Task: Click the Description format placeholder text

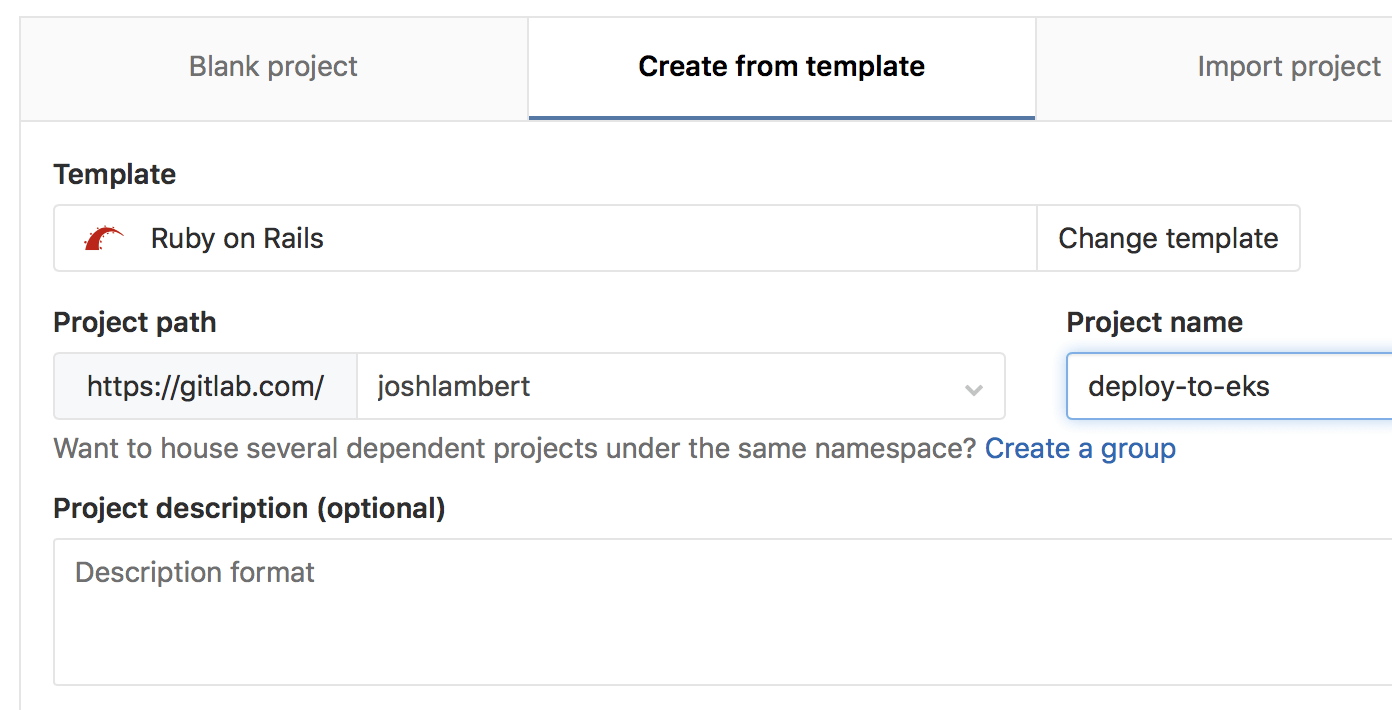Action: click(194, 572)
